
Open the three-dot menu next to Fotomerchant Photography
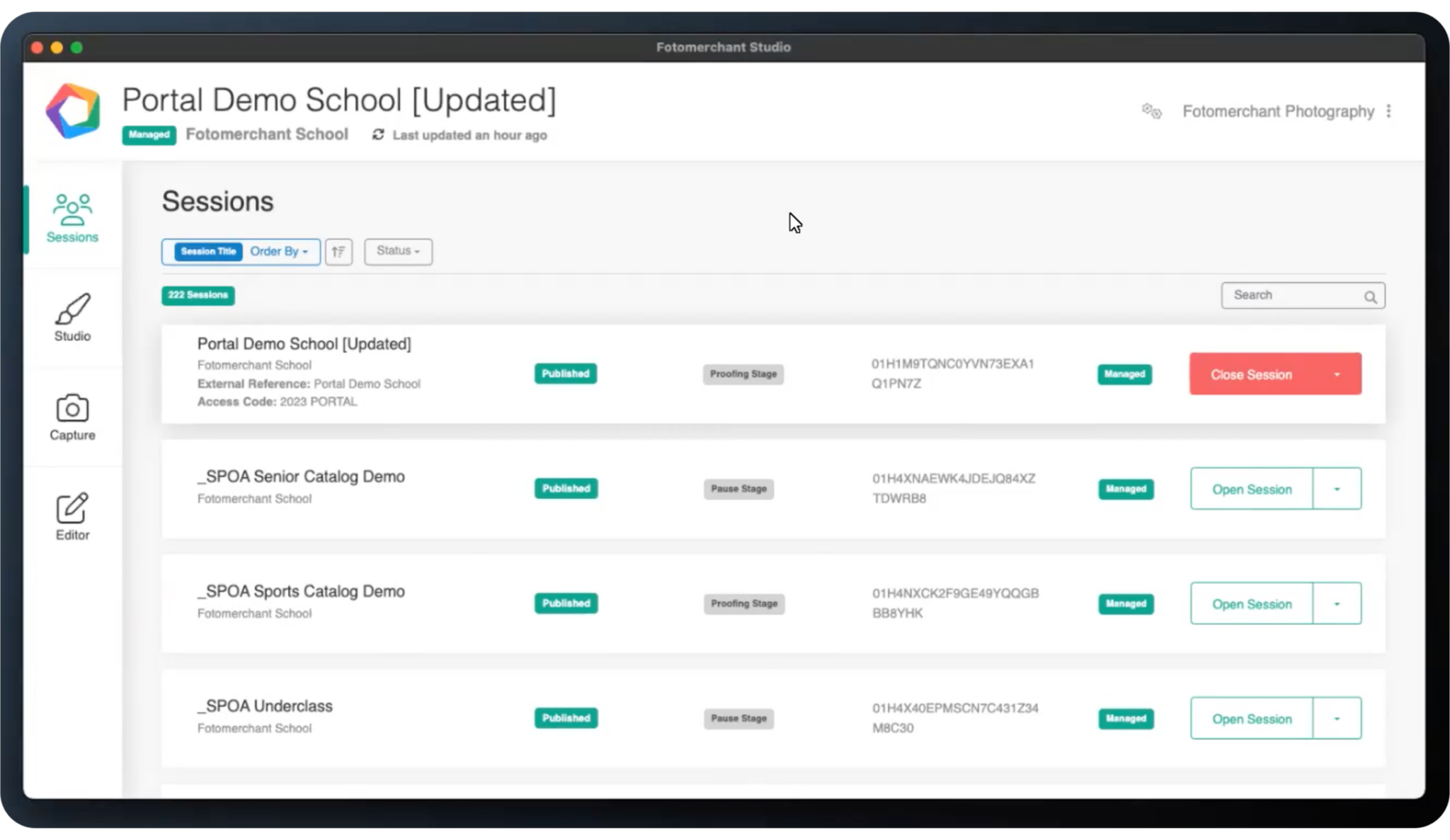[1388, 111]
